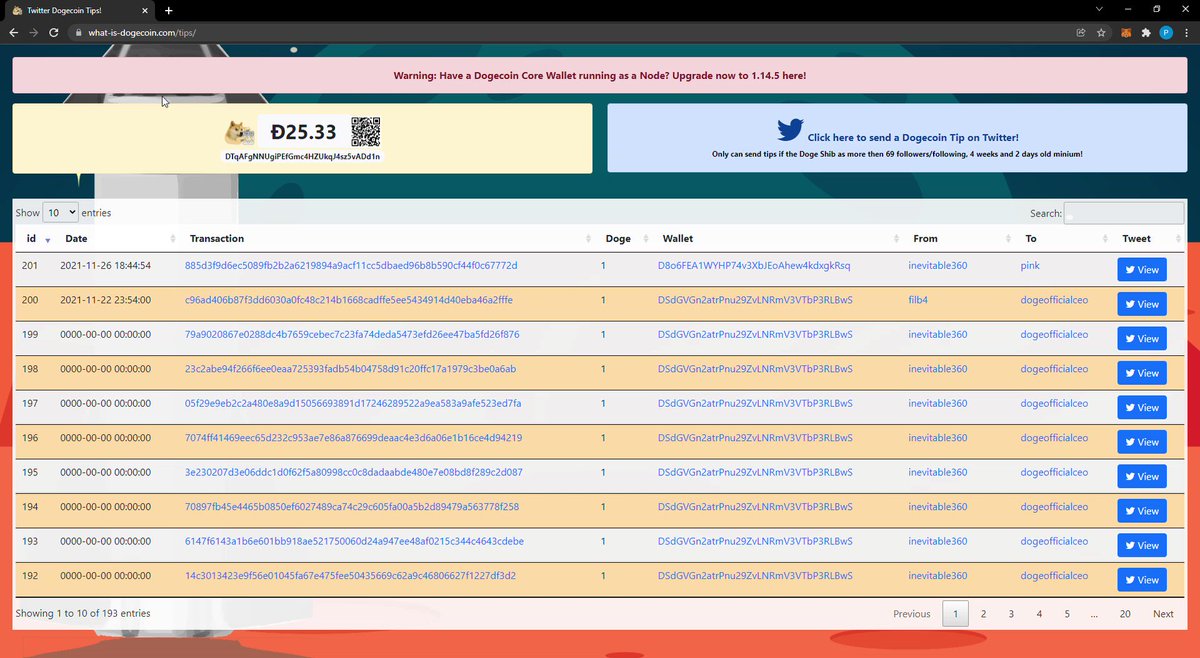Click the wallet address DTqAFgNNUgiPEfGmc4HZUkqJ4sz5vADd1n
The width and height of the screenshot is (1200, 658).
pos(303,157)
